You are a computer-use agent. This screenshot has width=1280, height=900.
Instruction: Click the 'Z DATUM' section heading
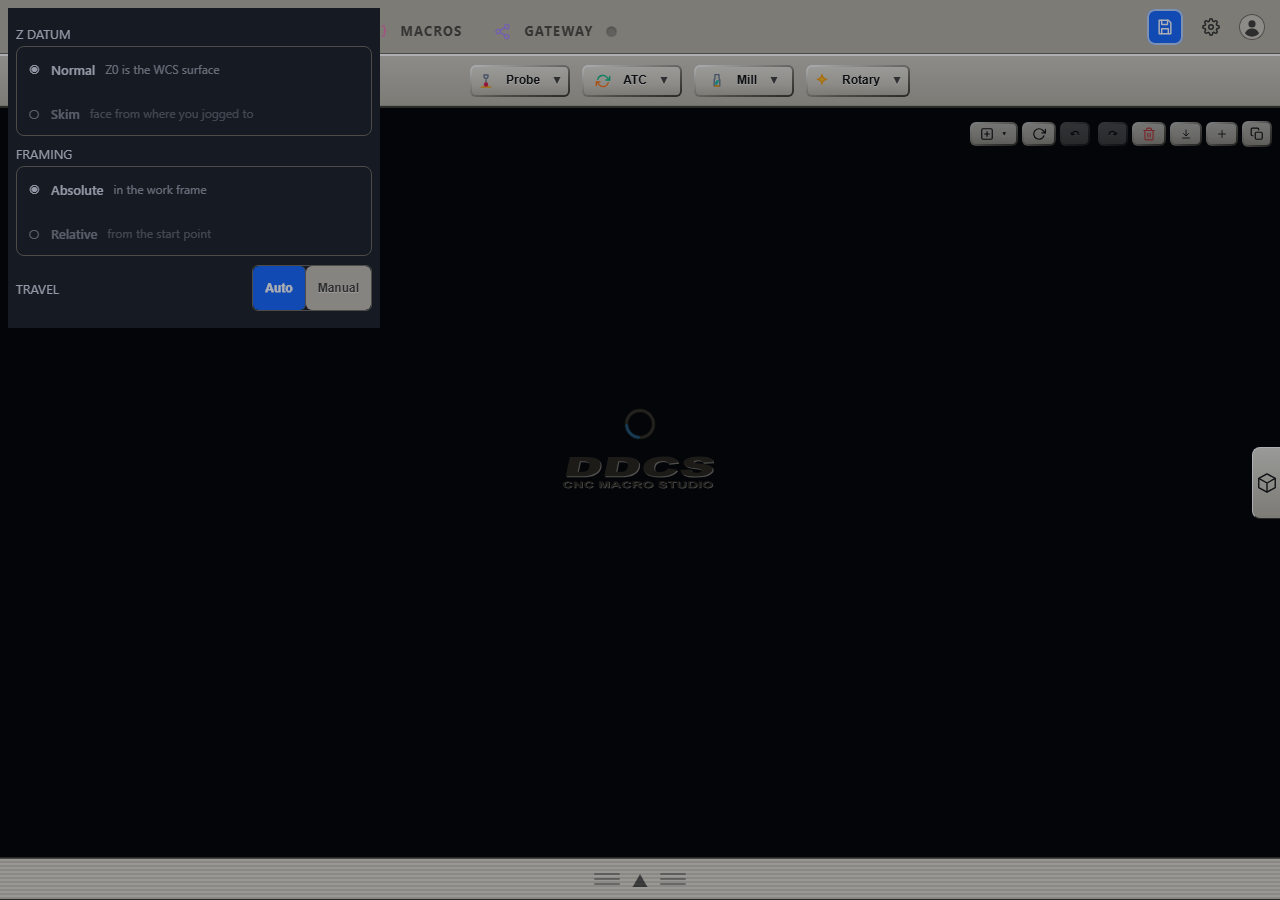[43, 34]
